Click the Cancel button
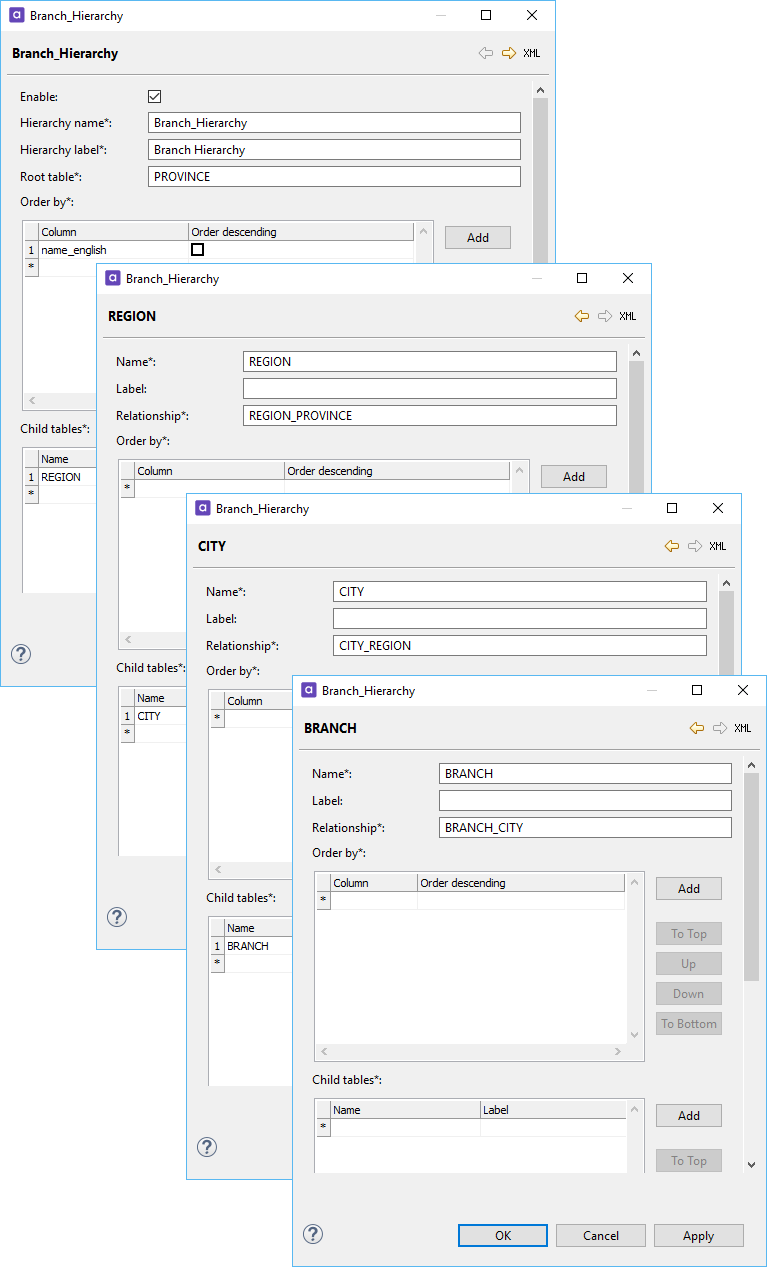The image size is (767, 1267). 601,1236
